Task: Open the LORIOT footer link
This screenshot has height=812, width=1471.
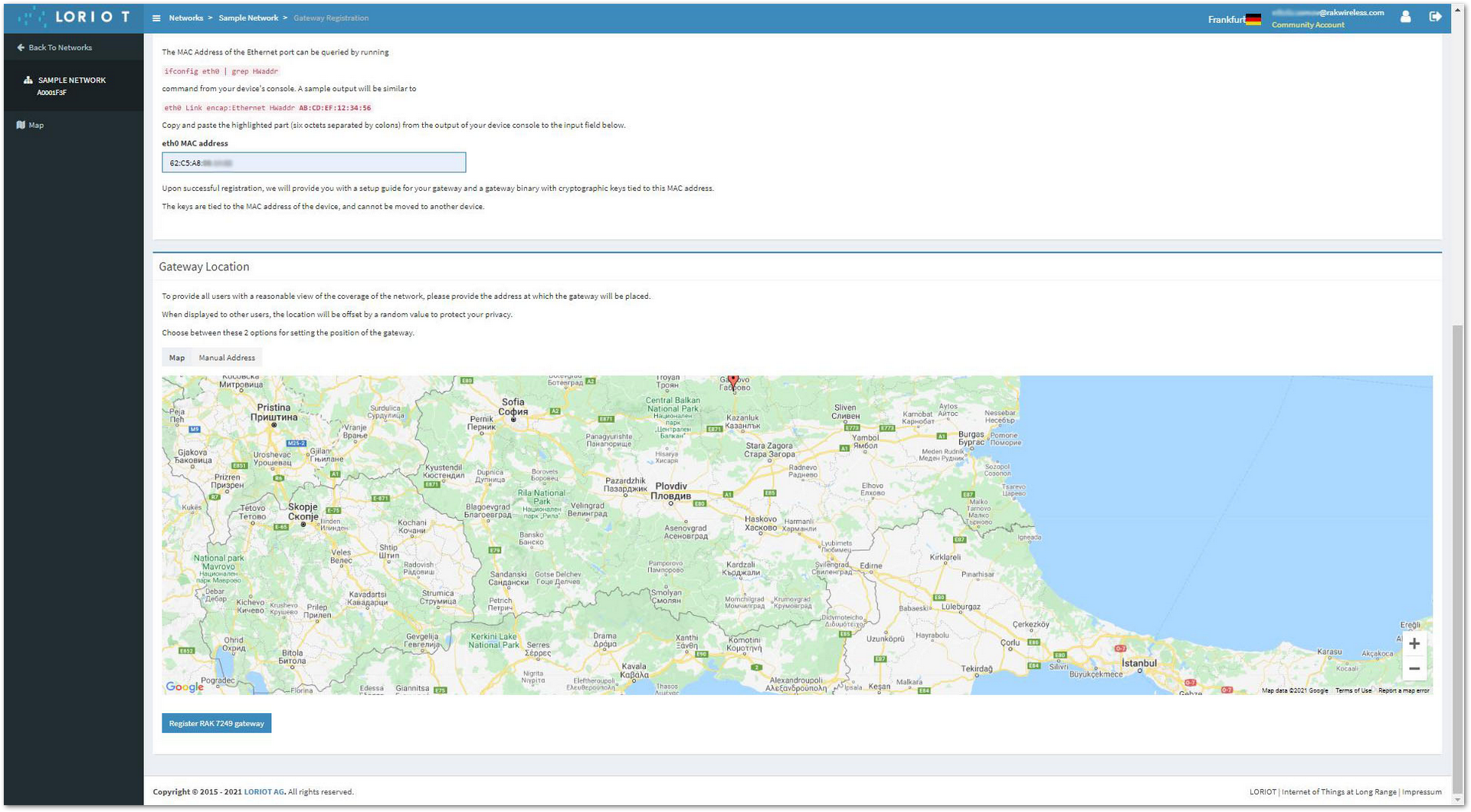Action: tap(1263, 792)
